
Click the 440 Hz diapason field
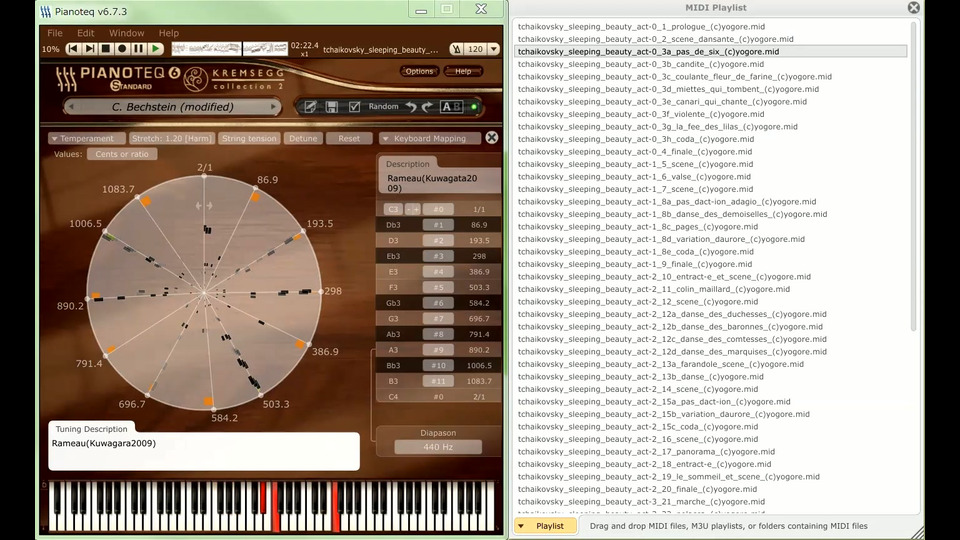tap(438, 447)
